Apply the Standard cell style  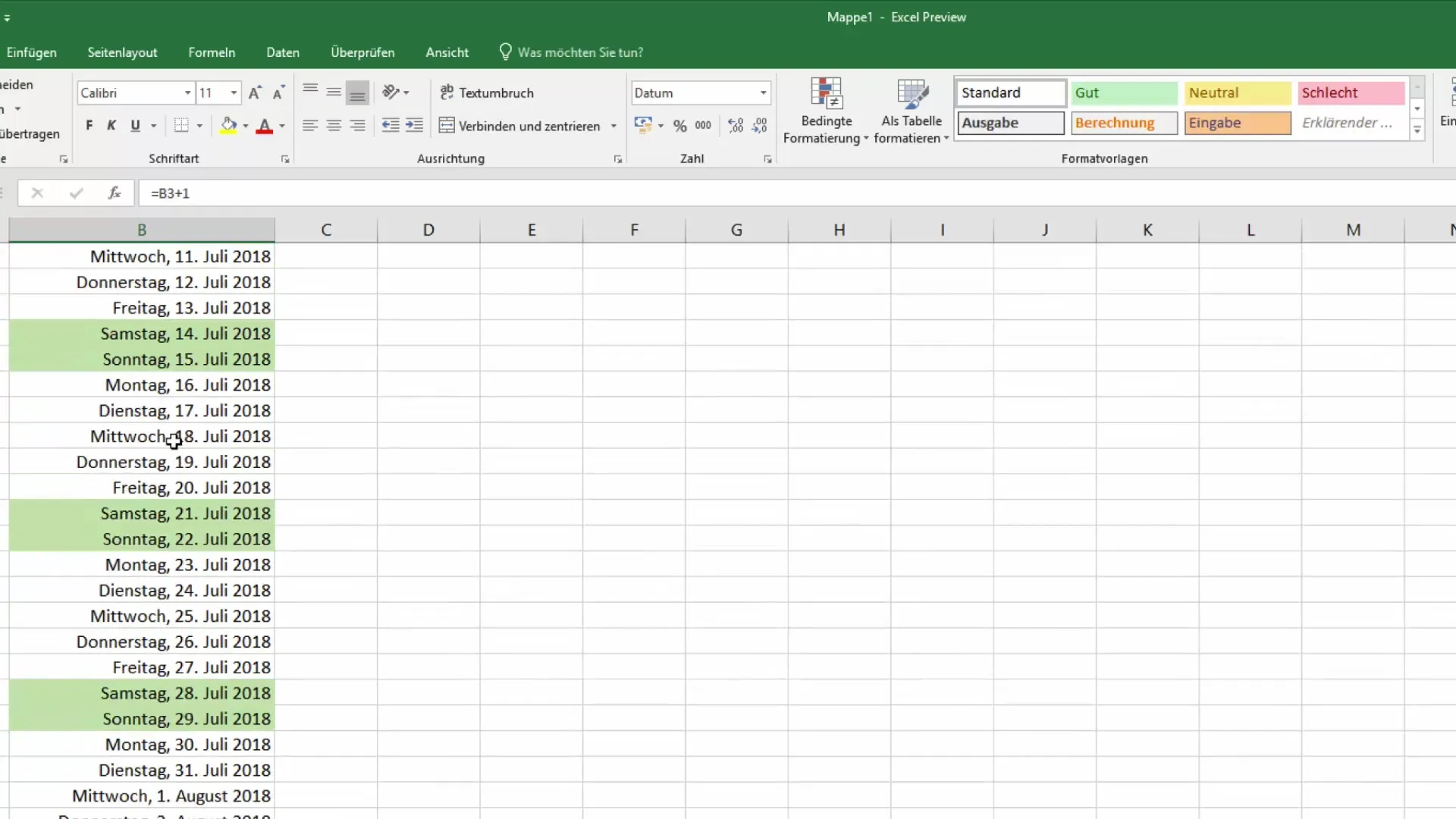point(1011,93)
